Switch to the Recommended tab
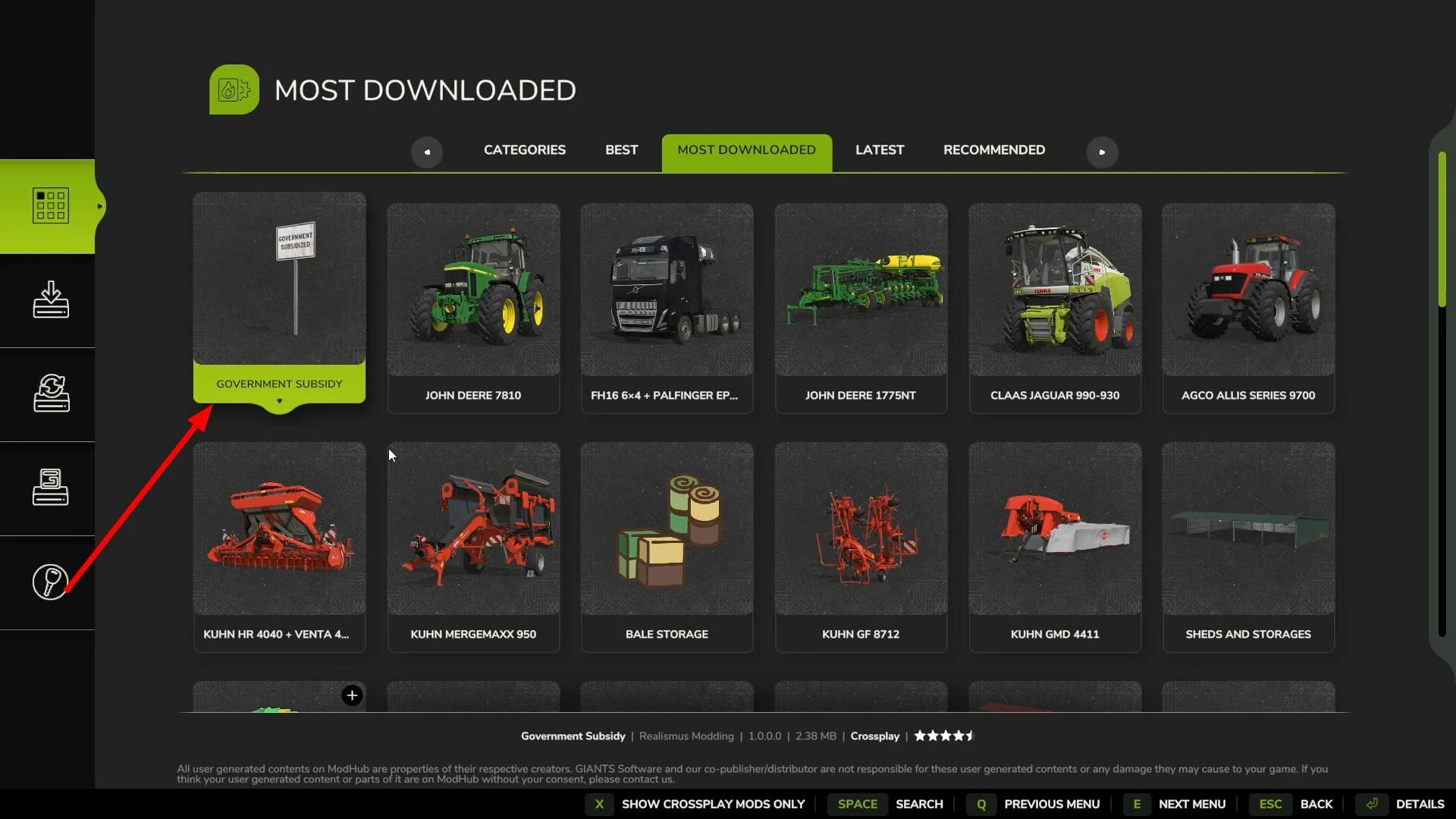The height and width of the screenshot is (819, 1456). tap(994, 150)
